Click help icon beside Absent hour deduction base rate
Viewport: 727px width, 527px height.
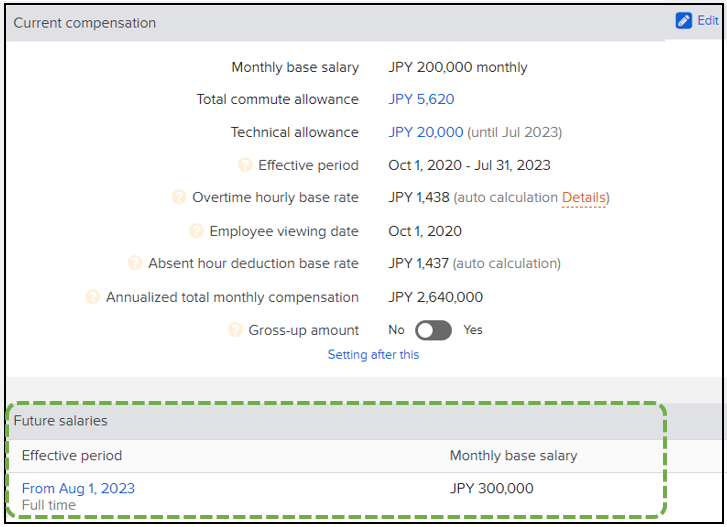click(135, 264)
